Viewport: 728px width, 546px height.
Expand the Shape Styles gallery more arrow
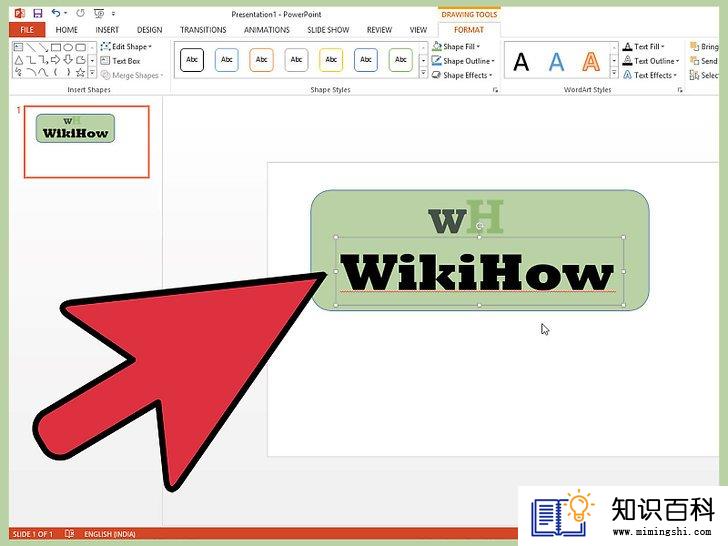click(x=423, y=73)
